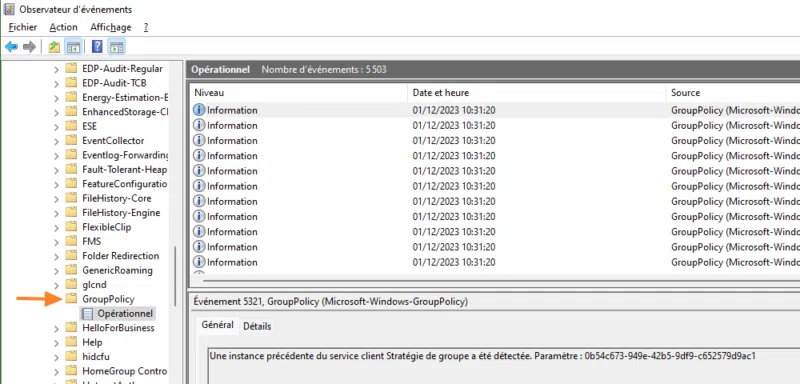Open the Fichier menu
800x384 pixels.
(22, 28)
